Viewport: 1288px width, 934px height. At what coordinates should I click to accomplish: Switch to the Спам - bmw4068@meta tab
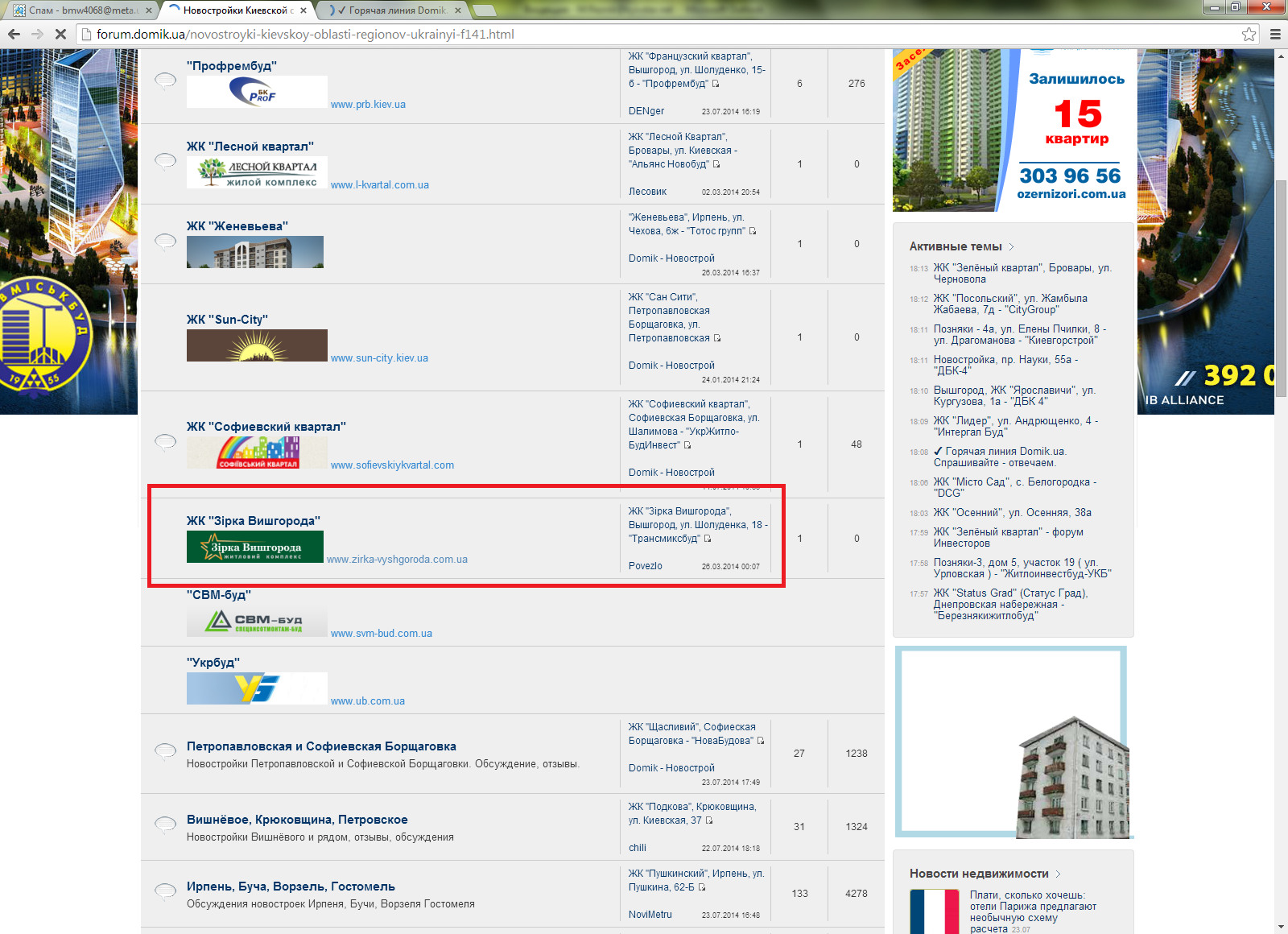pos(83,10)
